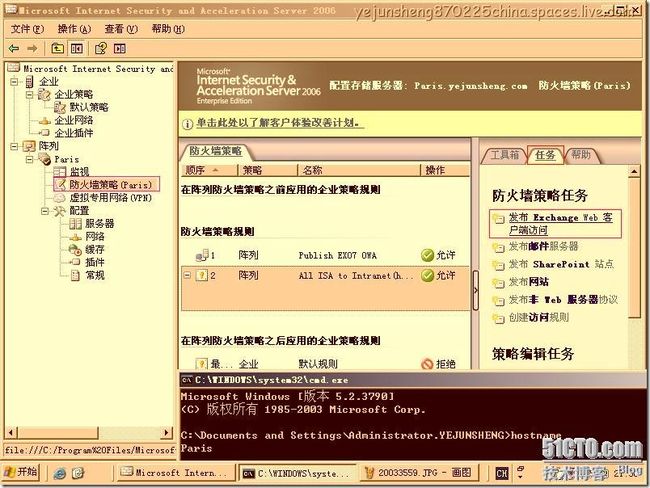Click the 发布邮件服务器 task icon
This screenshot has width=650, height=488.
tap(498, 248)
